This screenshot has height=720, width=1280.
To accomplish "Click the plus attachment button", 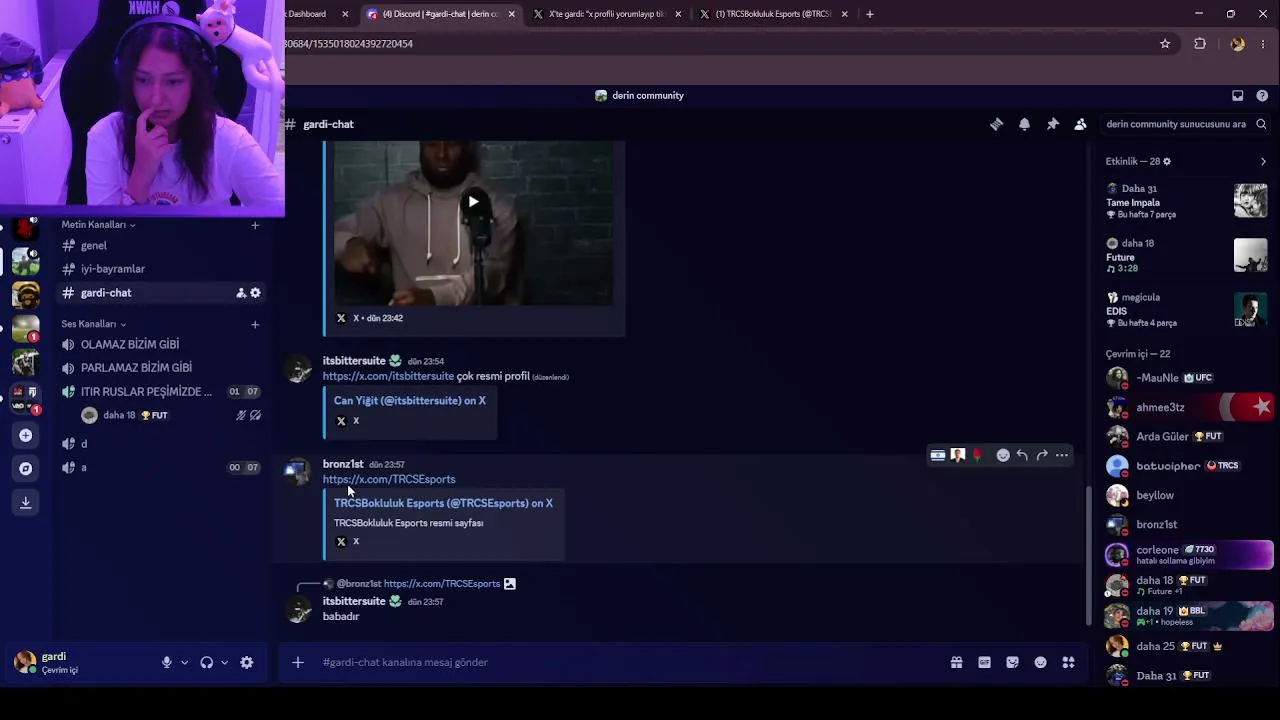I will pyautogui.click(x=297, y=662).
